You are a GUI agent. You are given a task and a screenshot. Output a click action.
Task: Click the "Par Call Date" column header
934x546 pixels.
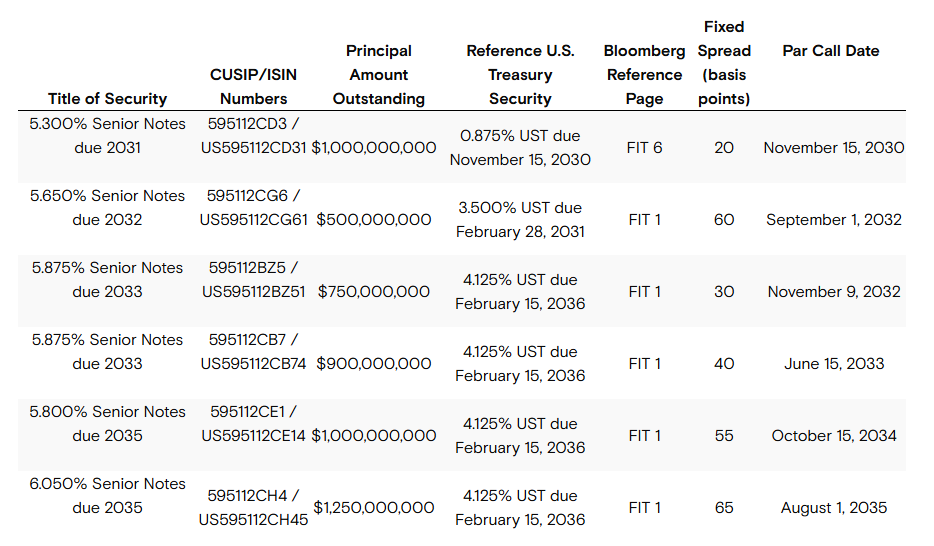pos(831,50)
